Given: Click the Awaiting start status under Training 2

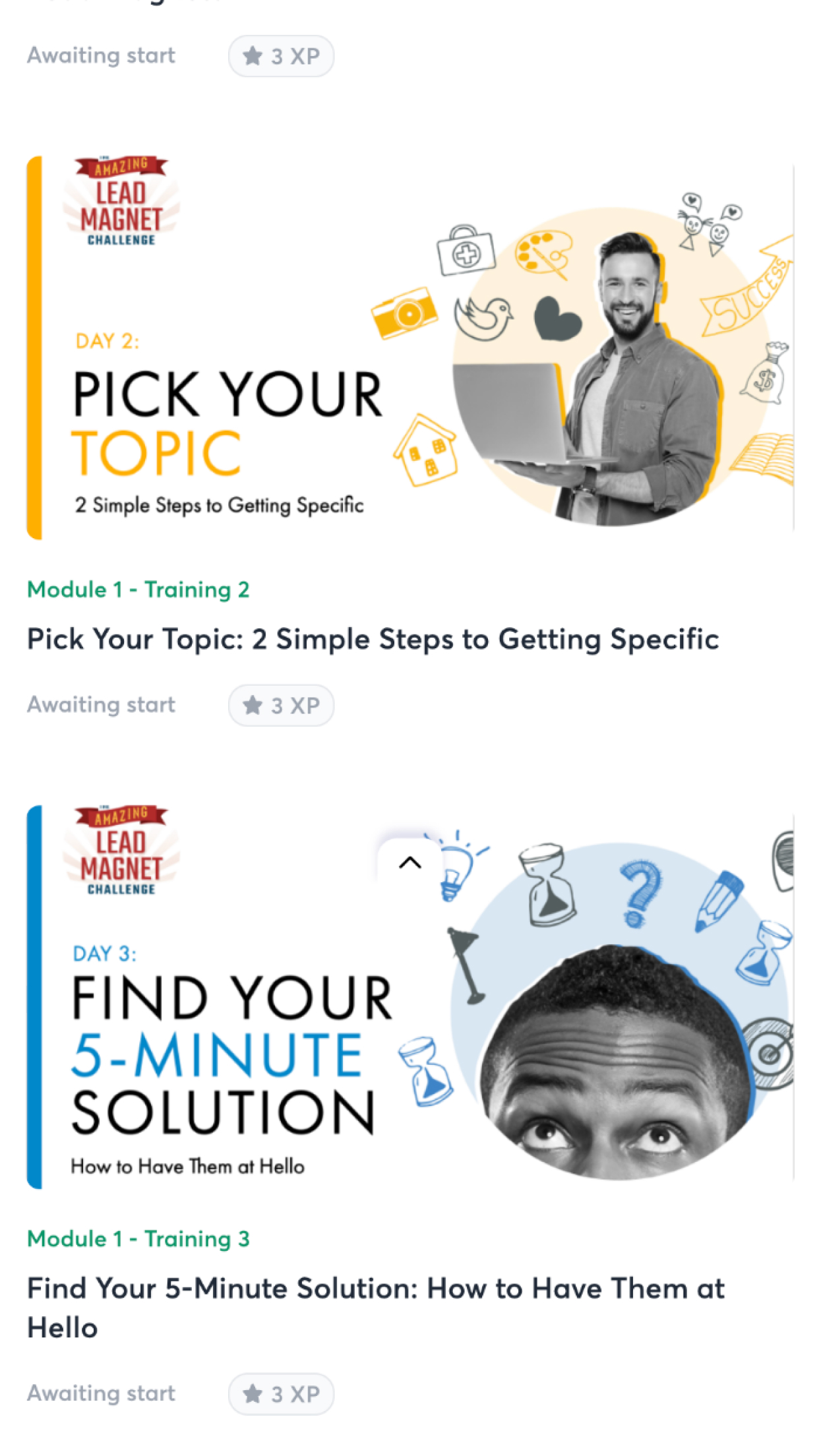Looking at the screenshot, I should pyautogui.click(x=101, y=705).
